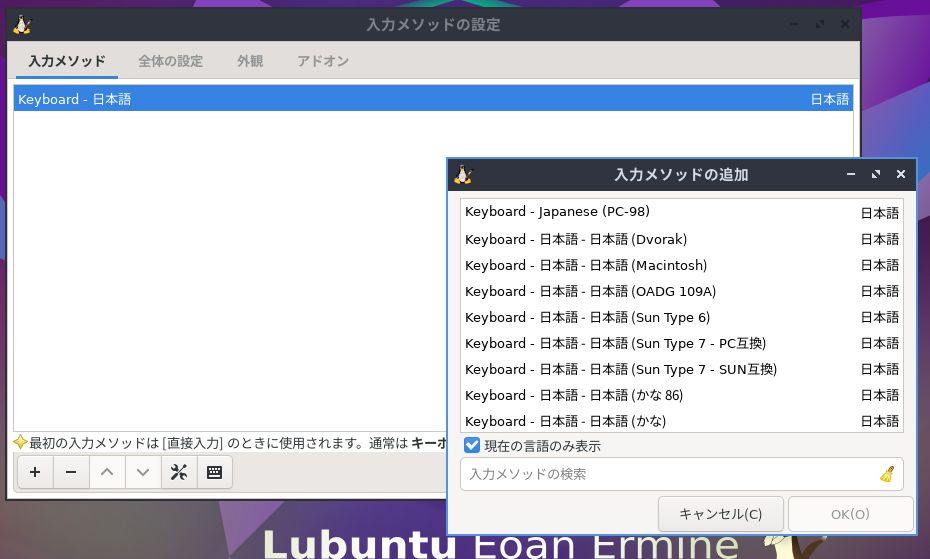The image size is (930, 559).
Task: Select Keyboard - 日本語 in the settings list
Action: 433,99
